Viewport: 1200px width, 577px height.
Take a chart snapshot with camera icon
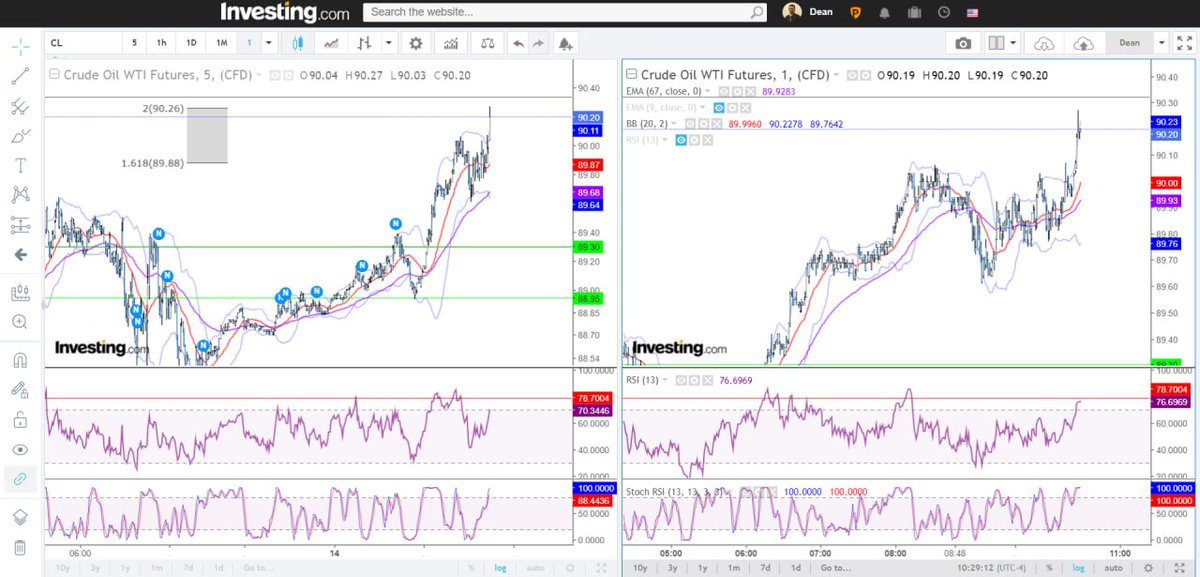pyautogui.click(x=962, y=44)
